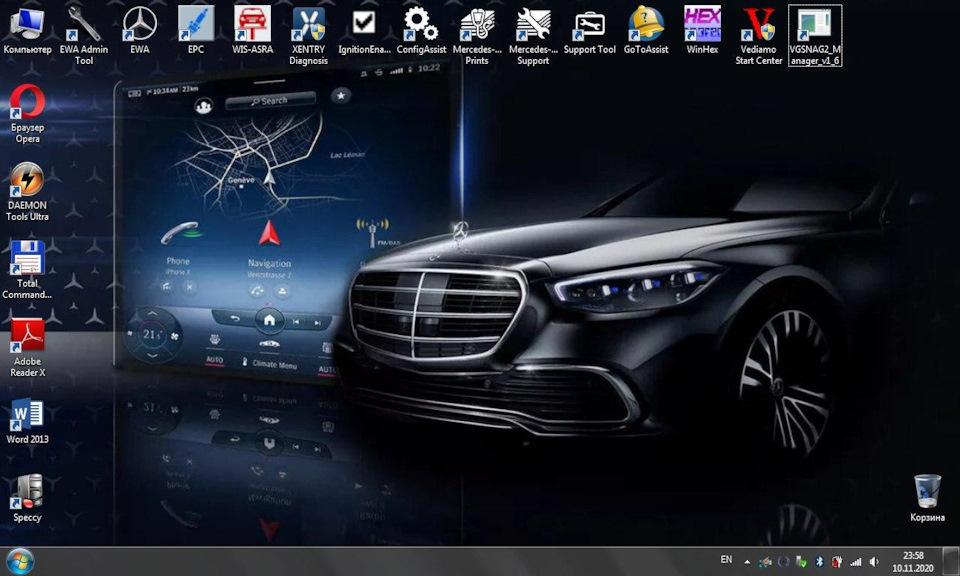Open the WinHex shortcut
960x576 pixels.
pyautogui.click(x=702, y=31)
